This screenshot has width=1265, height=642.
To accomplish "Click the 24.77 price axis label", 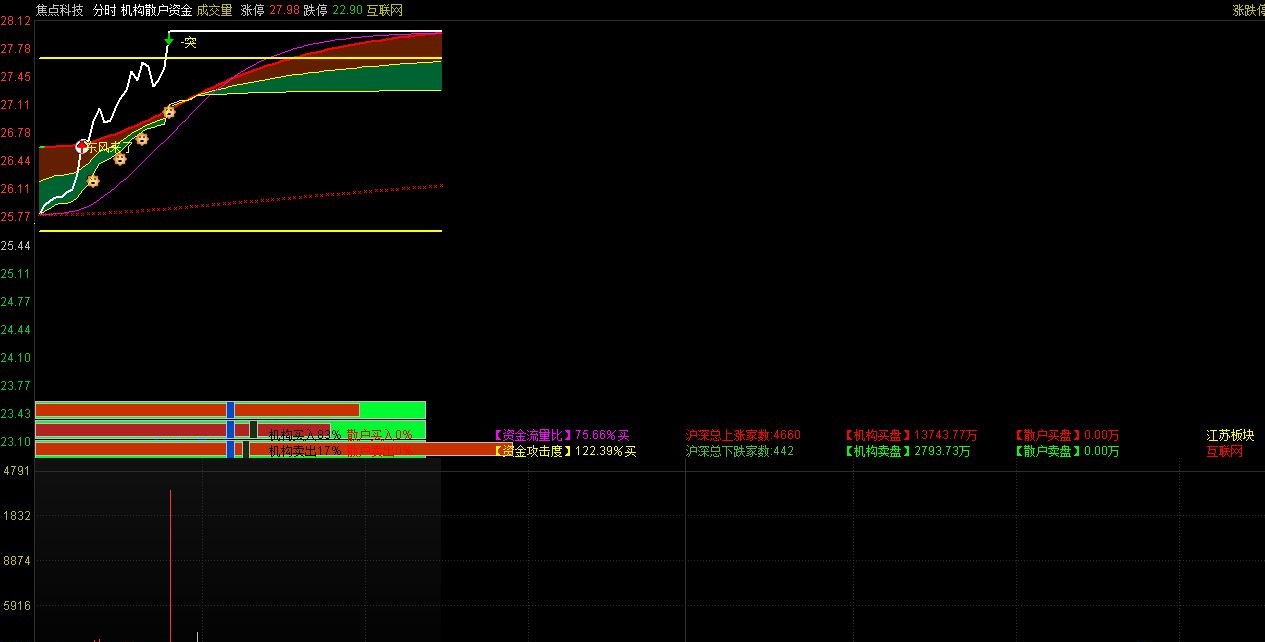I will click(x=15, y=301).
